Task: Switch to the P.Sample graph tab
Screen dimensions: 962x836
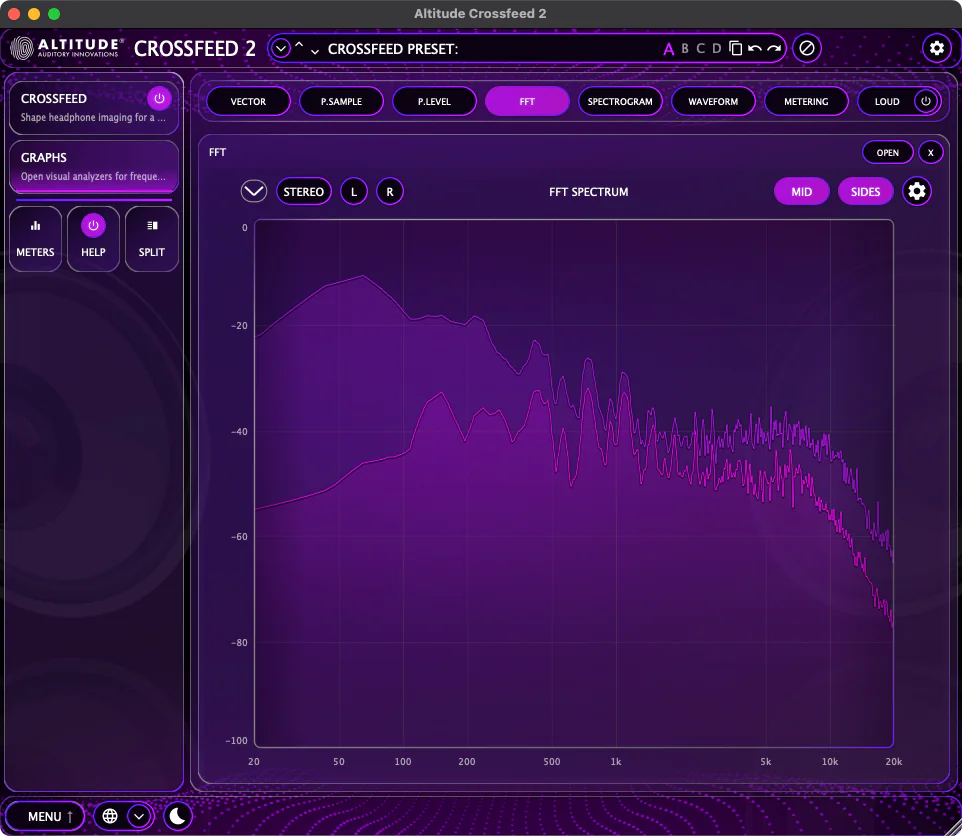Action: pyautogui.click(x=341, y=101)
